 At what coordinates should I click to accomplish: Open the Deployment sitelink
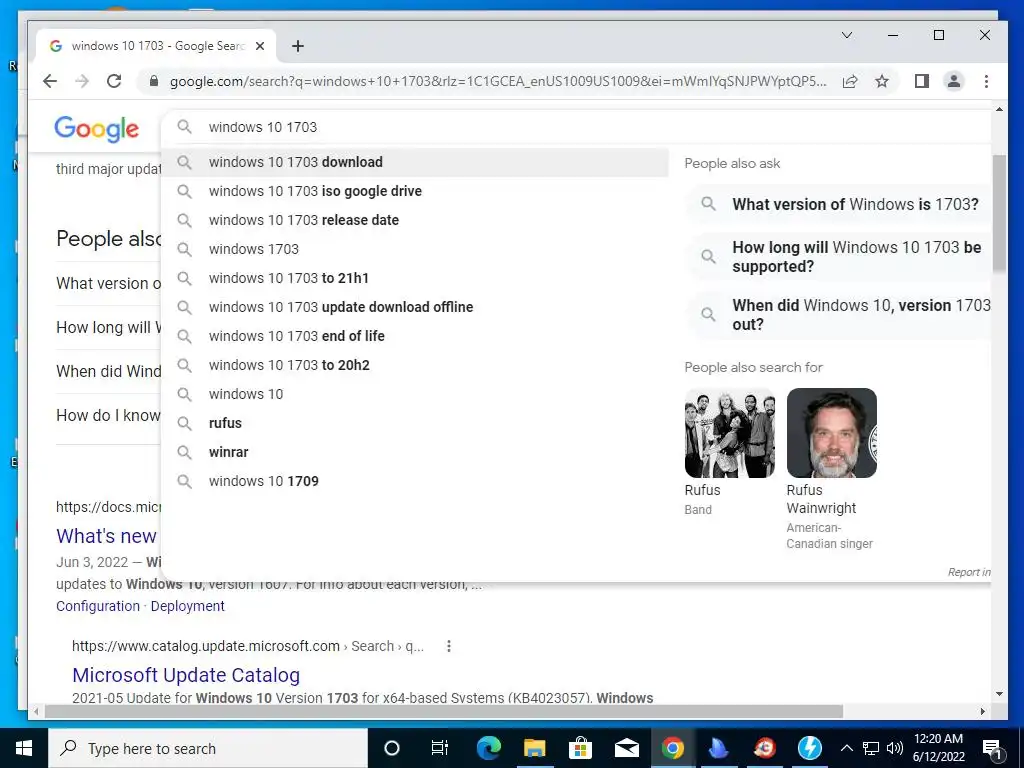pyautogui.click(x=187, y=606)
